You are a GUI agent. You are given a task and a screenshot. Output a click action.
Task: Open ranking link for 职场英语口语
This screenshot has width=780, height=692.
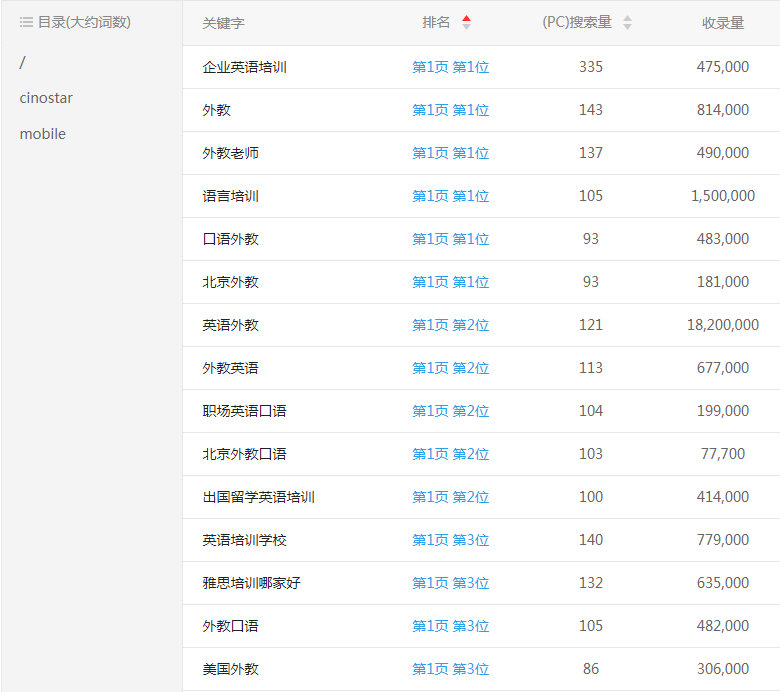[x=450, y=411]
